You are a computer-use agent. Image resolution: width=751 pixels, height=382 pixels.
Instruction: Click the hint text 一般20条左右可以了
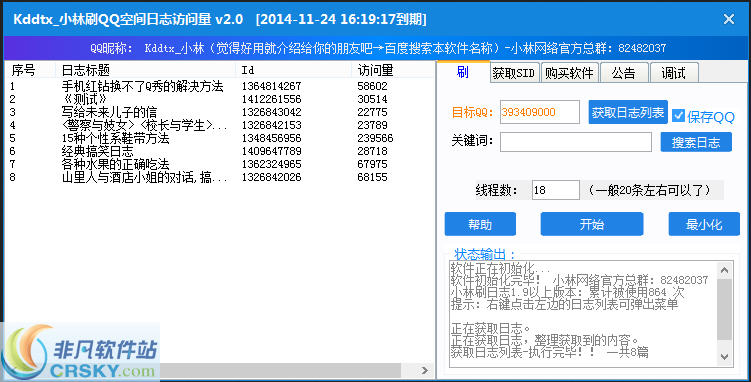[x=649, y=190]
